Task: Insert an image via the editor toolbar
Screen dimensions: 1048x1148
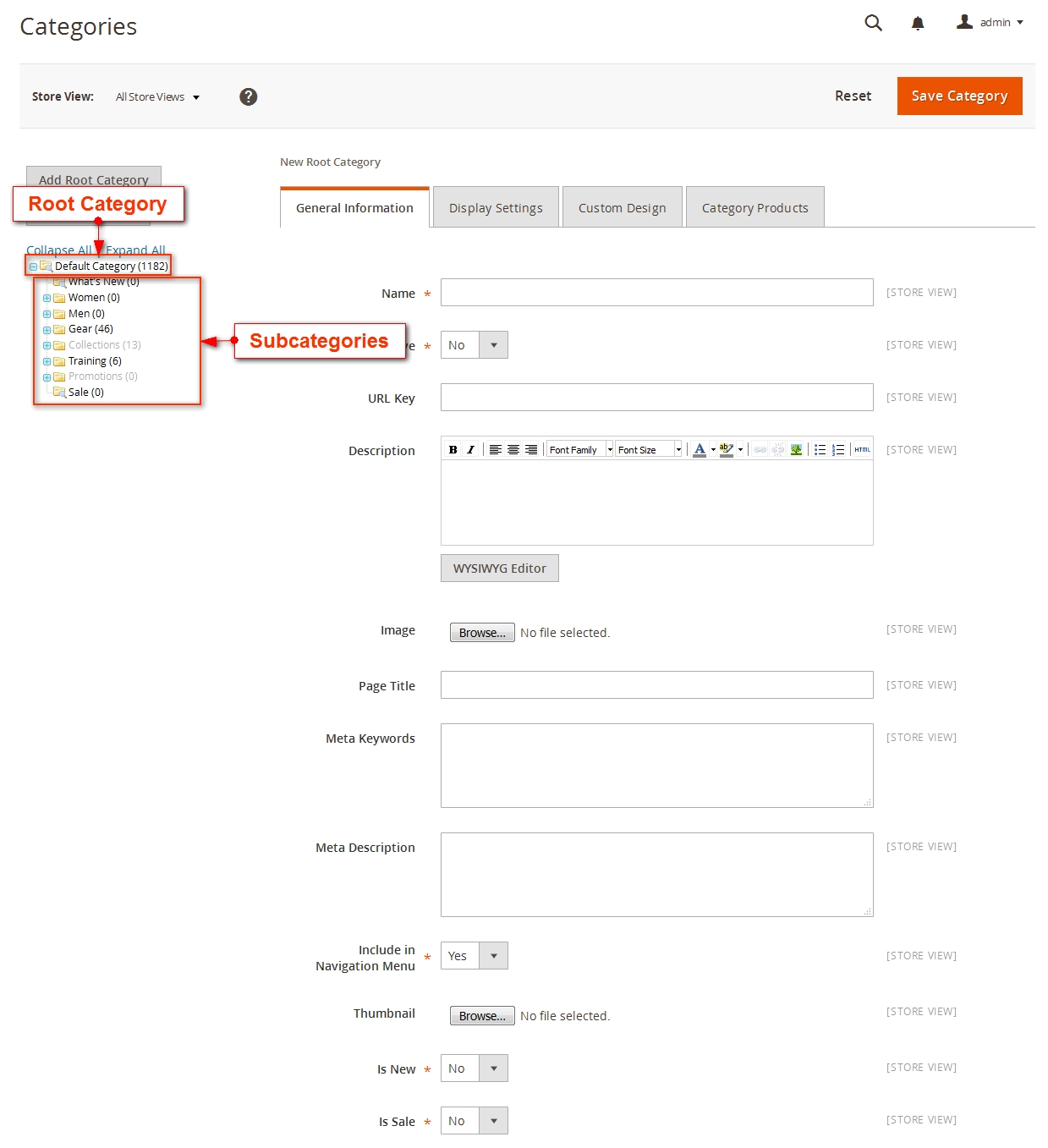Action: click(x=796, y=450)
